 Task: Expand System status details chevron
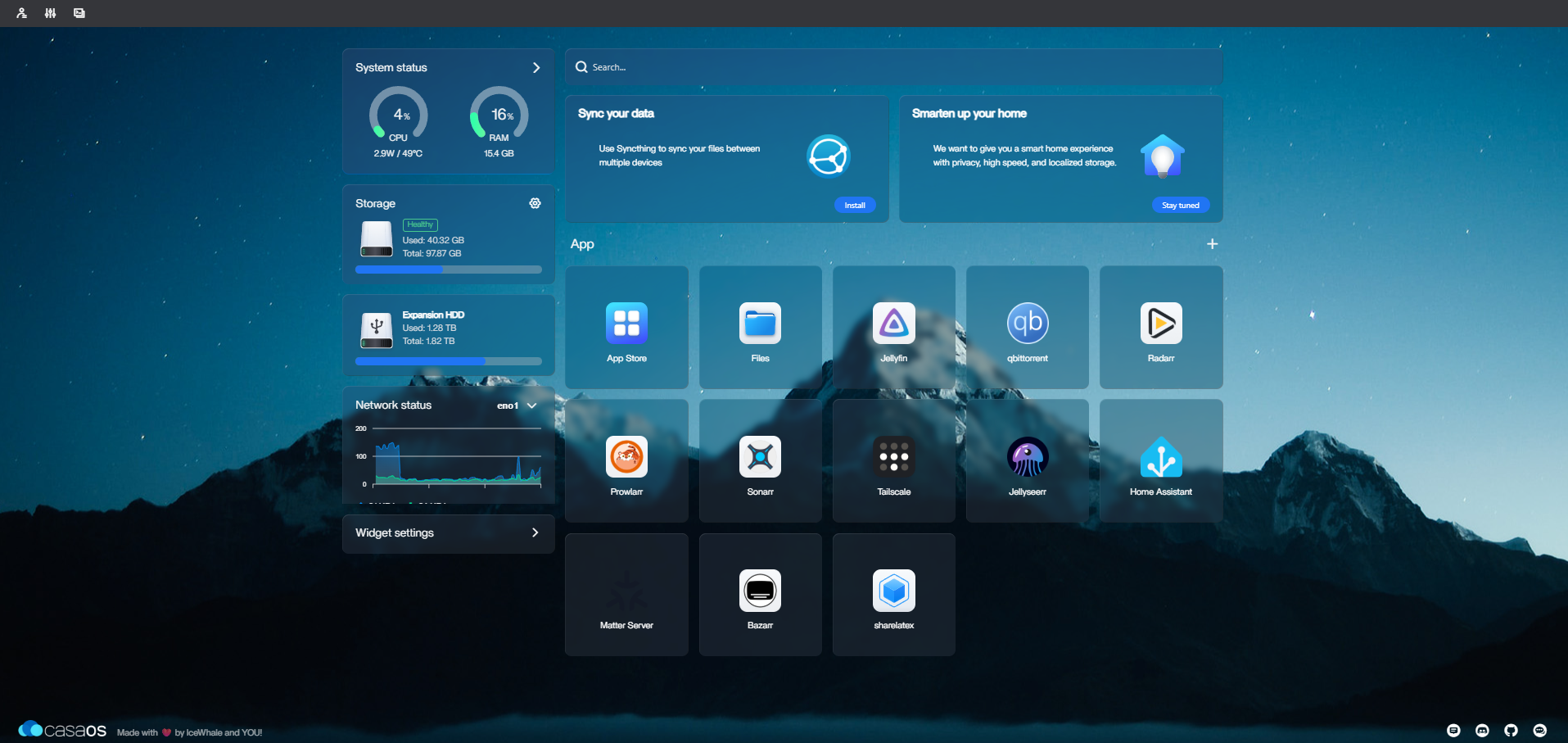coord(536,68)
